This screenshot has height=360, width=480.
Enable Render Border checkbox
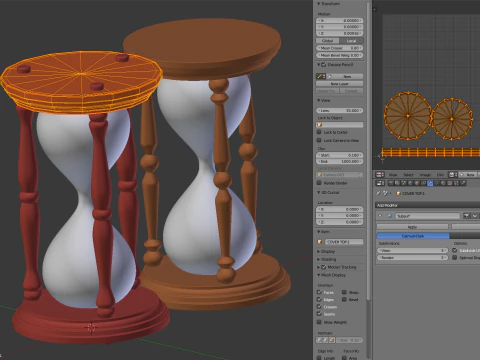(319, 183)
